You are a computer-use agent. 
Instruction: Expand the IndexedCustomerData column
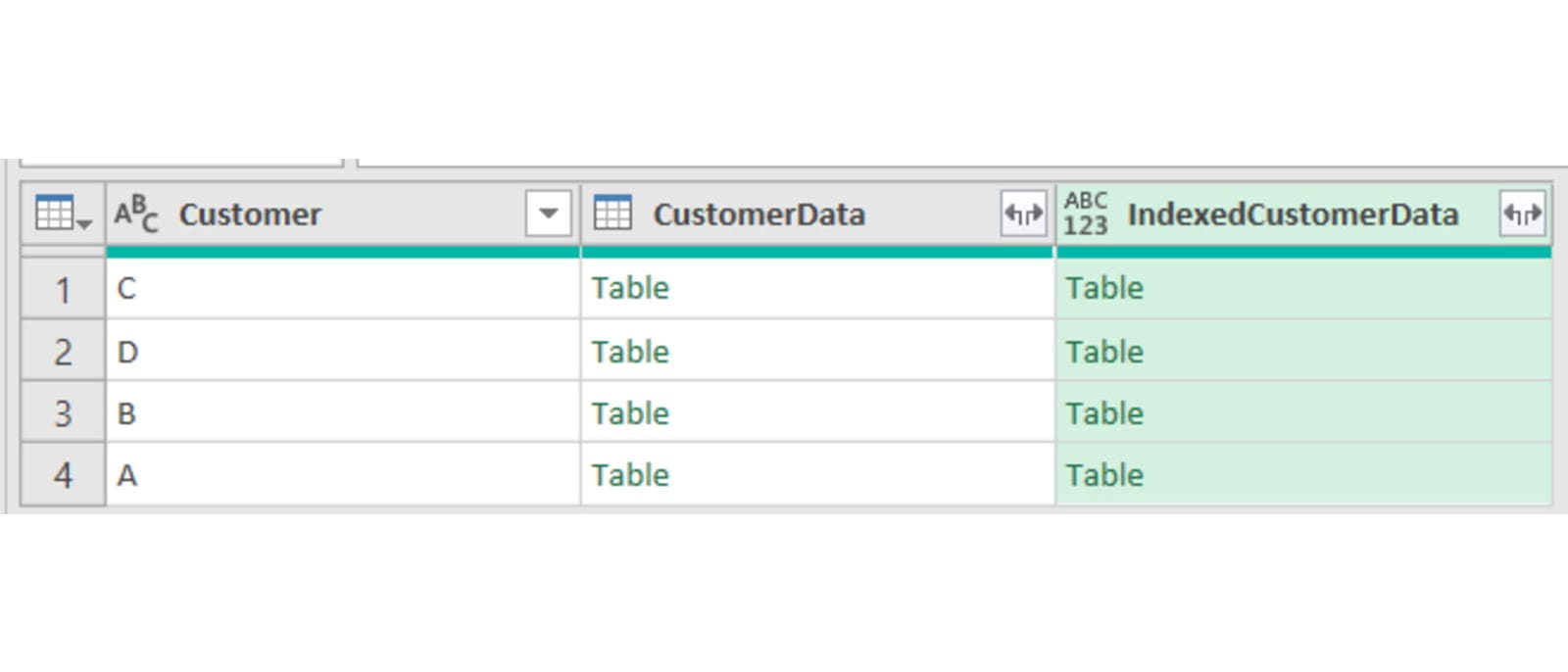click(x=1522, y=214)
